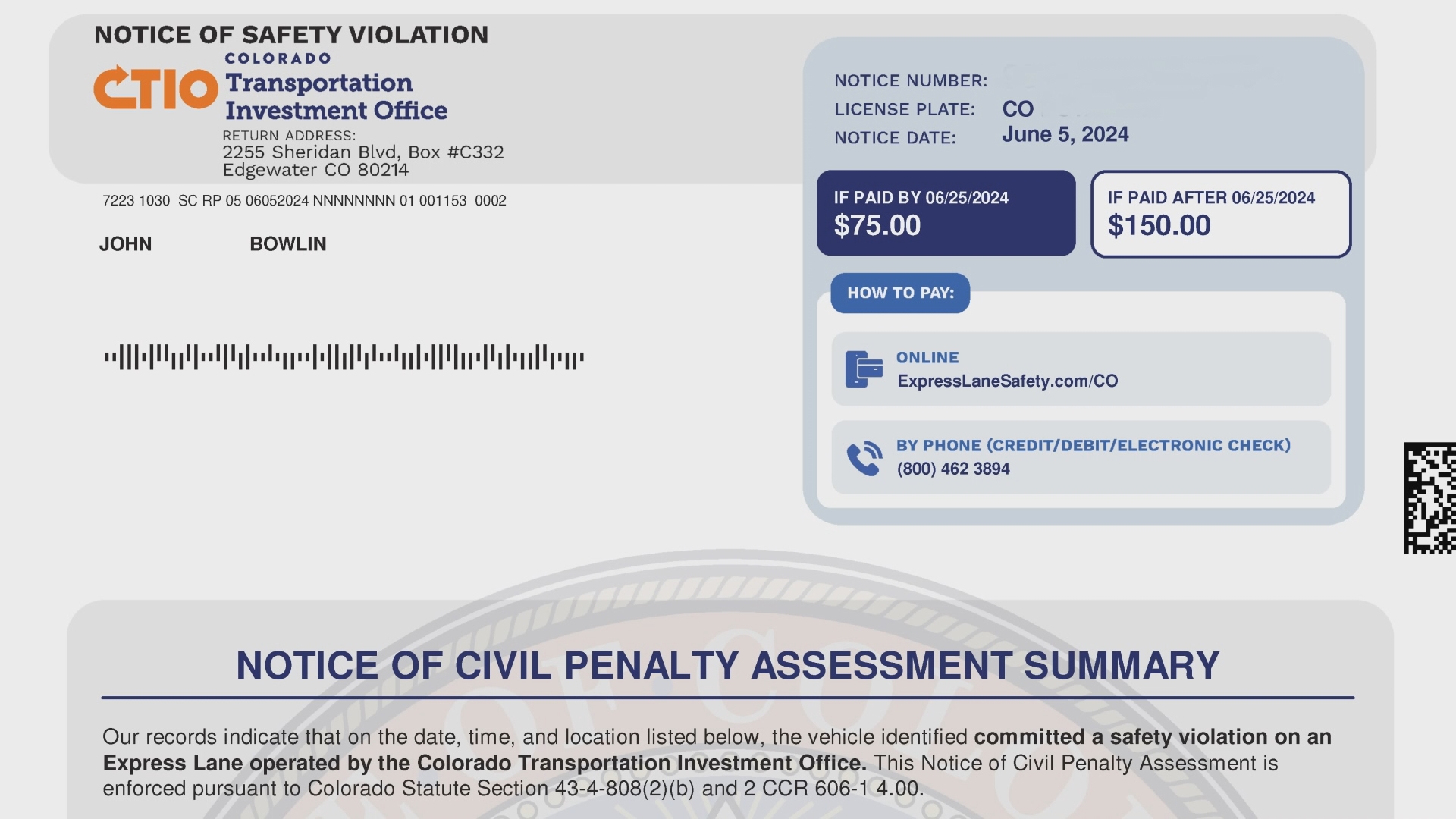The width and height of the screenshot is (1456, 819).
Task: Click the orange CTIO logo
Action: [x=155, y=88]
